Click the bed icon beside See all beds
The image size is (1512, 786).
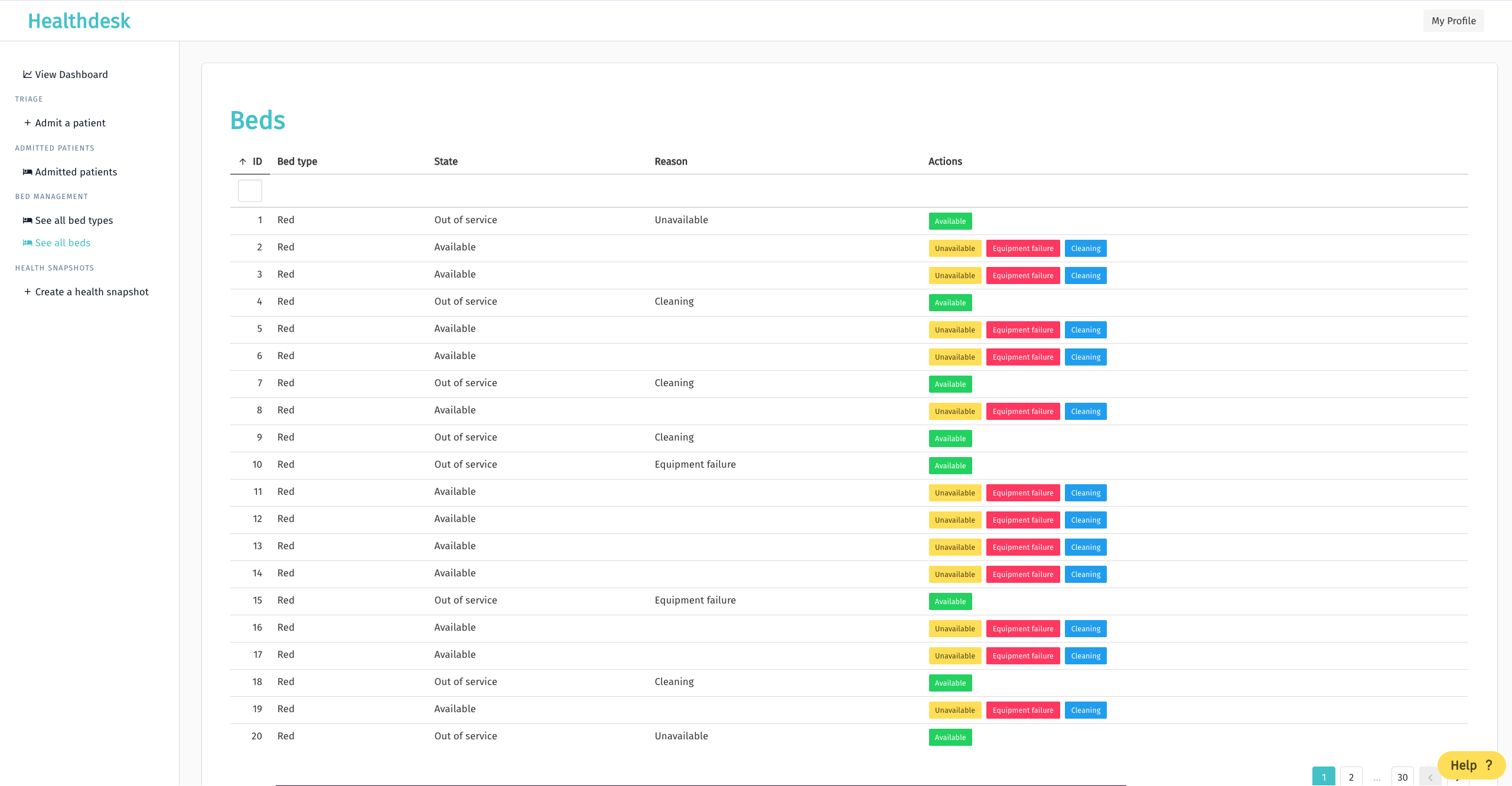(x=27, y=243)
